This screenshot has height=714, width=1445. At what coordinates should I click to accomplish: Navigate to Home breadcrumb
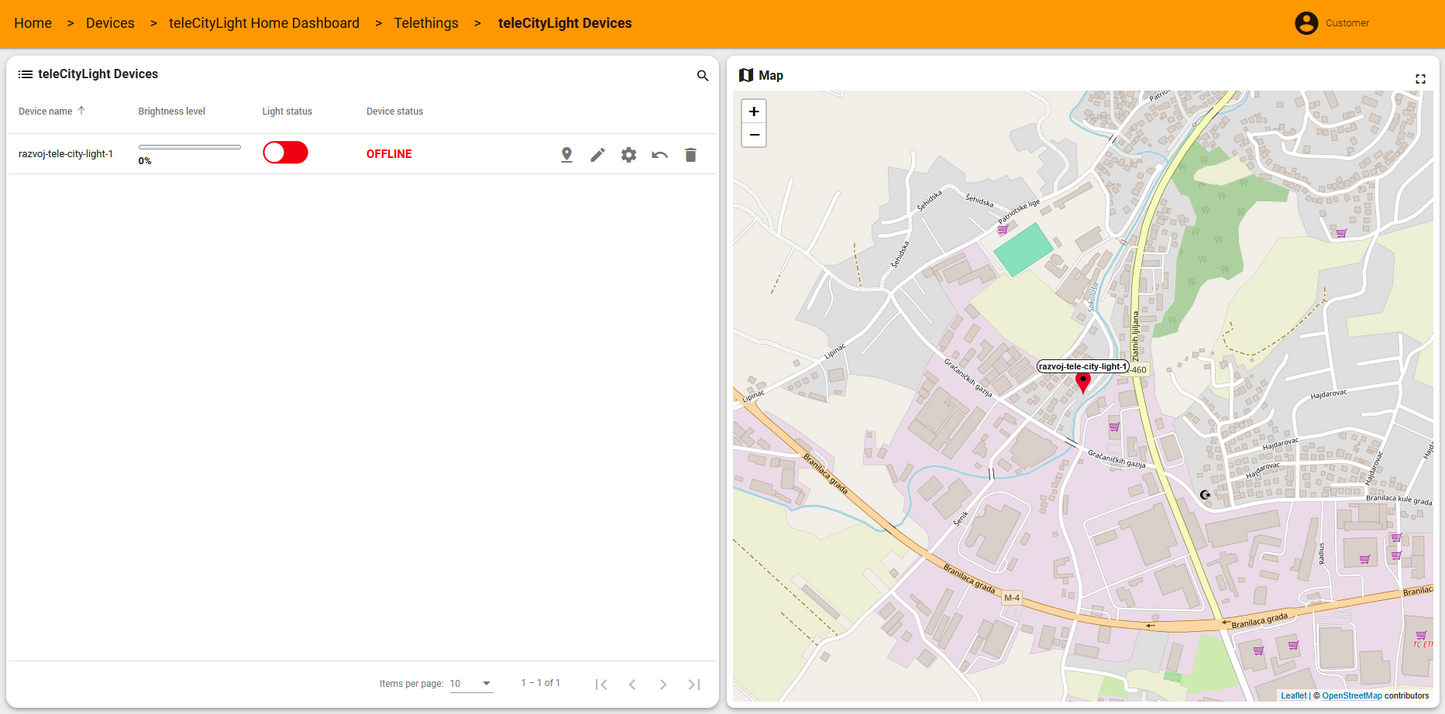(33, 23)
